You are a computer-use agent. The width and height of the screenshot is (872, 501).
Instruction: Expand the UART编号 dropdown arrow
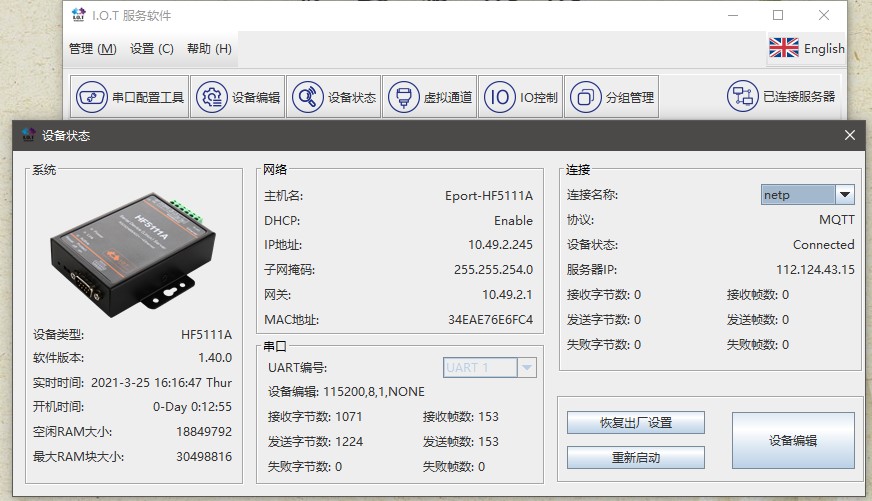point(527,368)
